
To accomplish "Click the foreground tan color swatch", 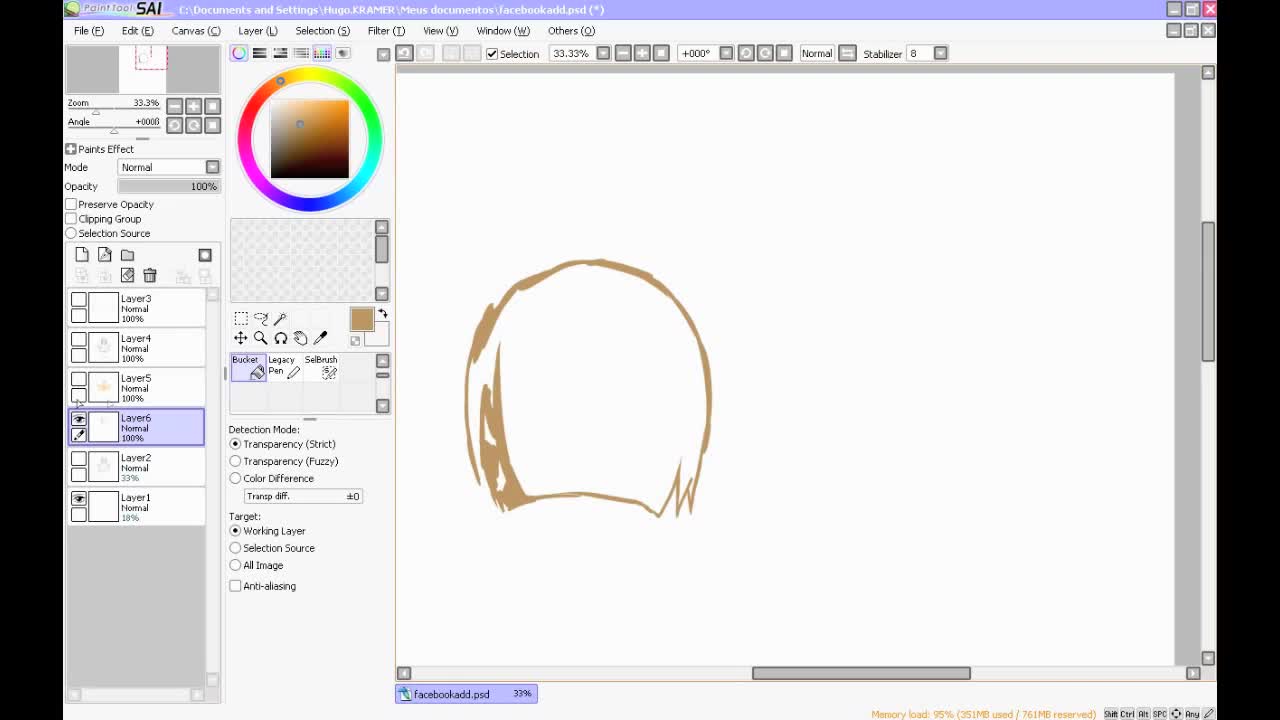I will click(361, 319).
